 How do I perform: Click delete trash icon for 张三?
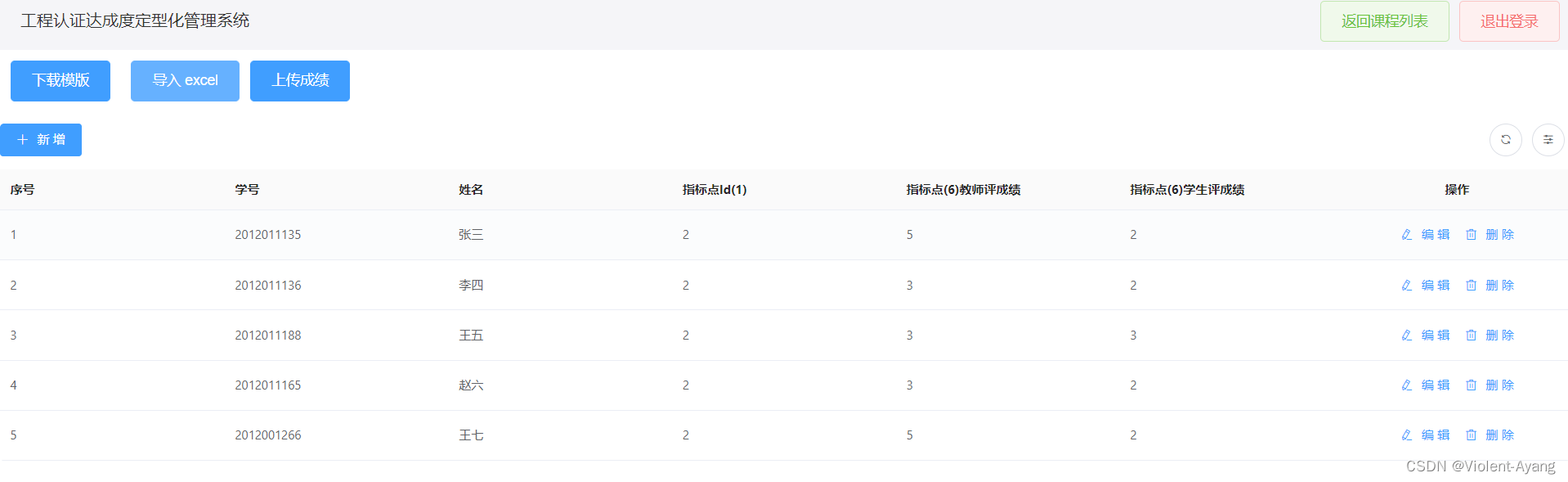(1471, 235)
